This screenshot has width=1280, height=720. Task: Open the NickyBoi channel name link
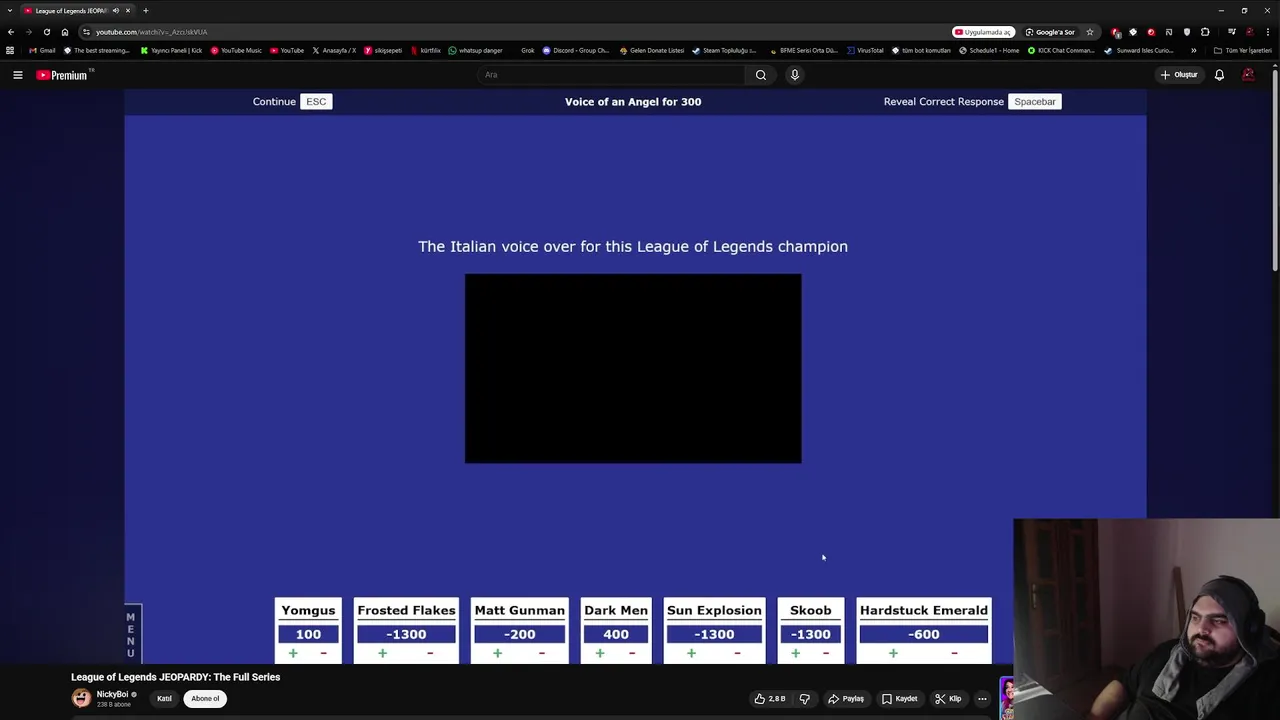112,694
